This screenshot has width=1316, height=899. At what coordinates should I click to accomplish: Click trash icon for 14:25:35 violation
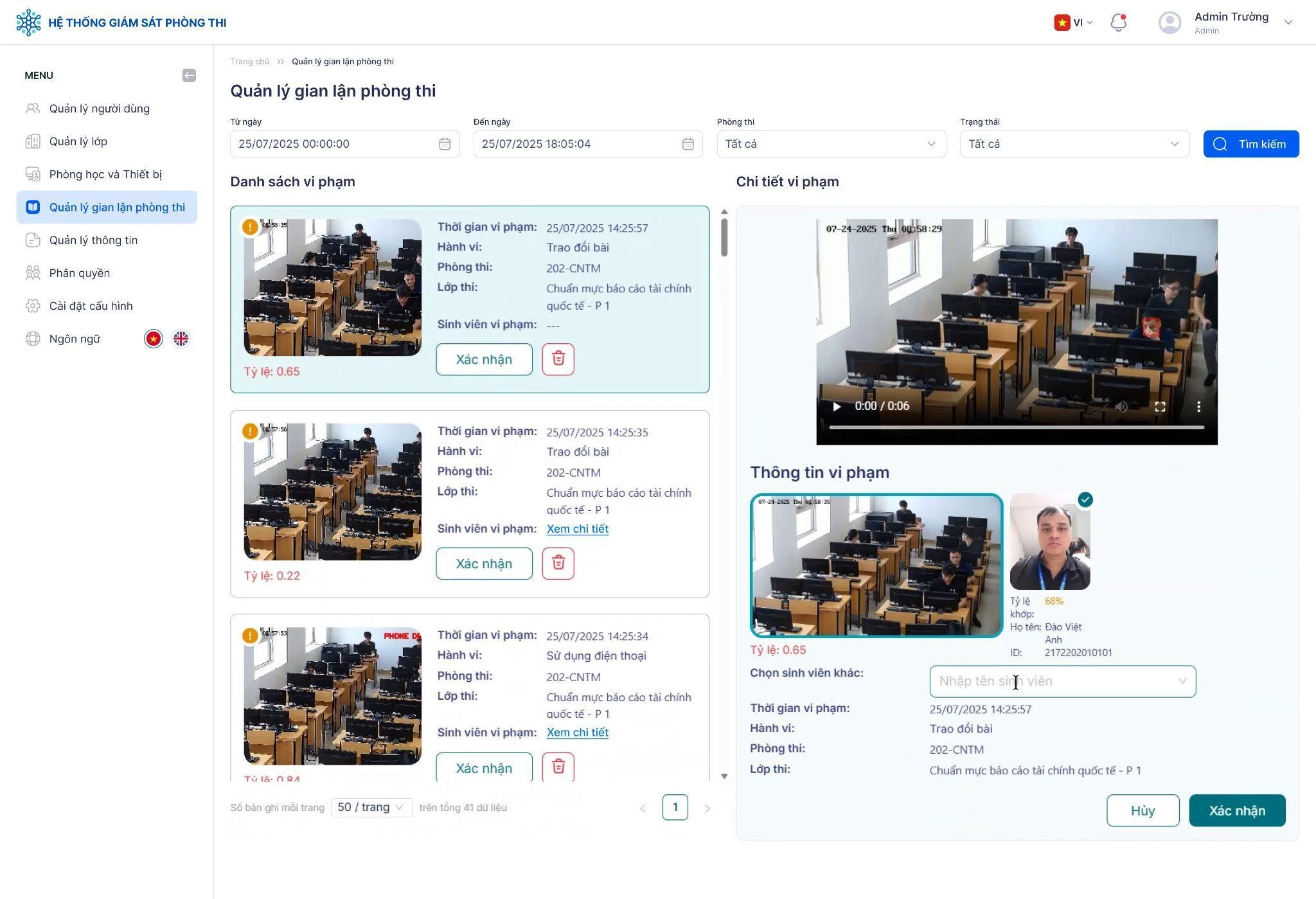[558, 564]
